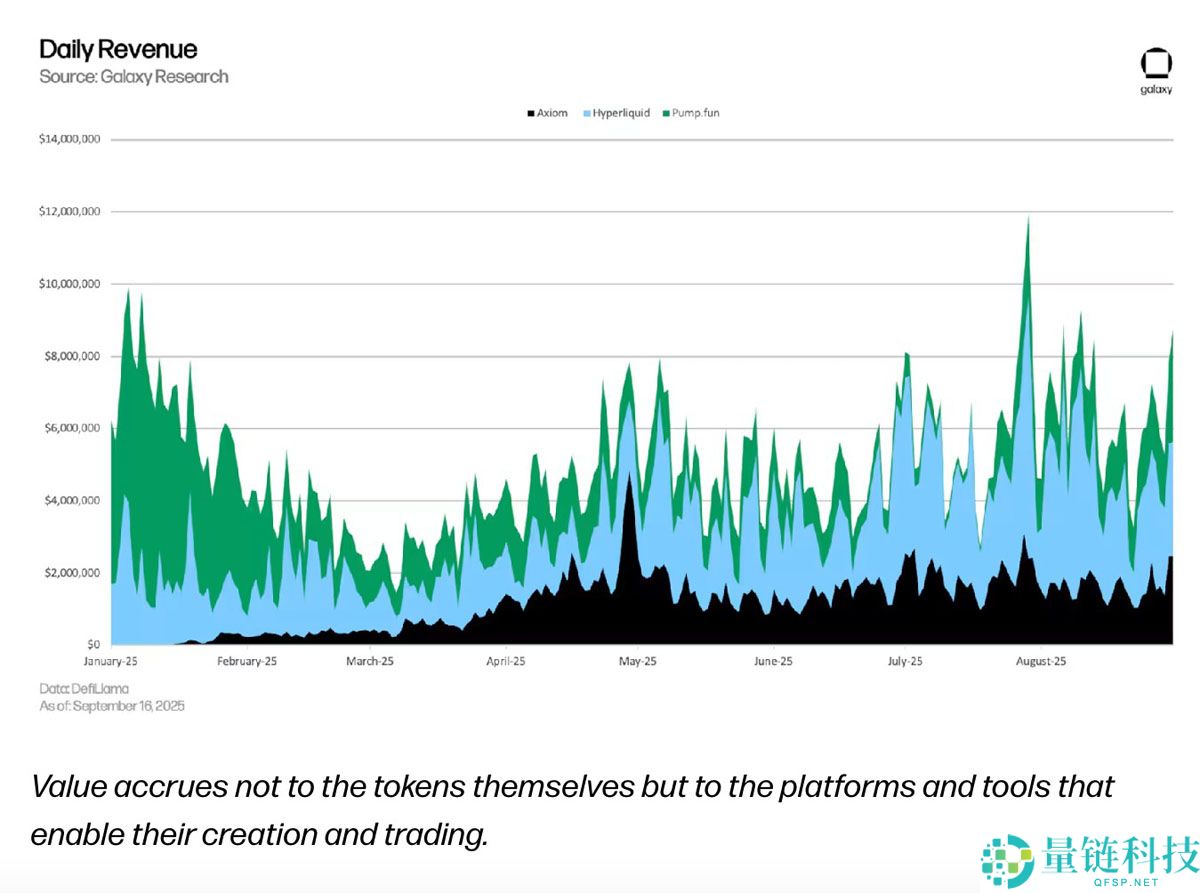The width and height of the screenshot is (1200, 893).
Task: Click the black Axiom legend swatch
Action: point(530,114)
